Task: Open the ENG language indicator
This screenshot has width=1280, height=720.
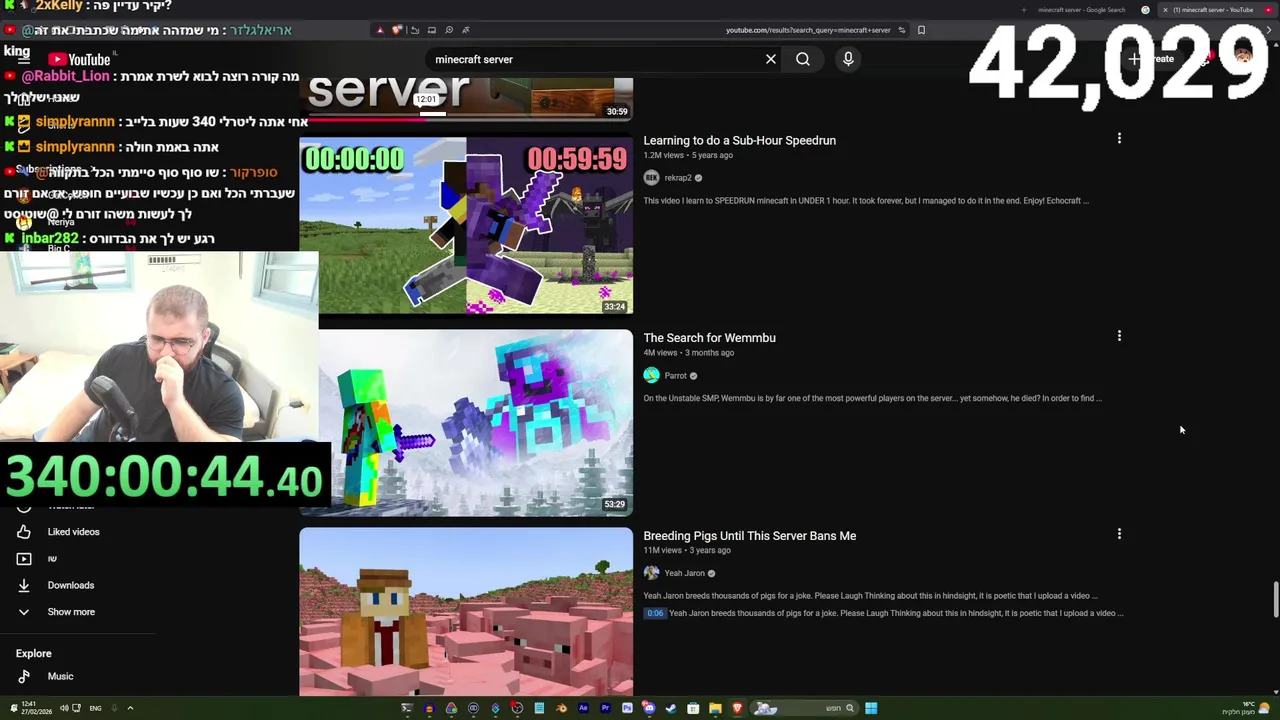Action: point(95,708)
